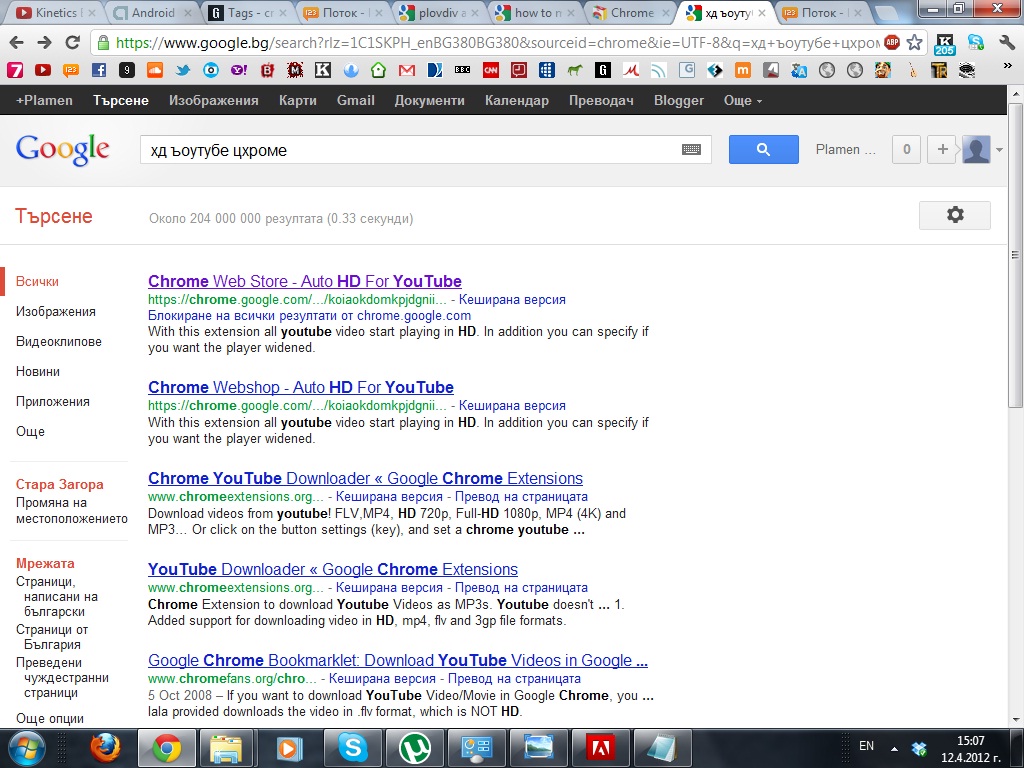The width and height of the screenshot is (1024, 768).
Task: Open Firefox from the taskbar
Action: point(105,748)
